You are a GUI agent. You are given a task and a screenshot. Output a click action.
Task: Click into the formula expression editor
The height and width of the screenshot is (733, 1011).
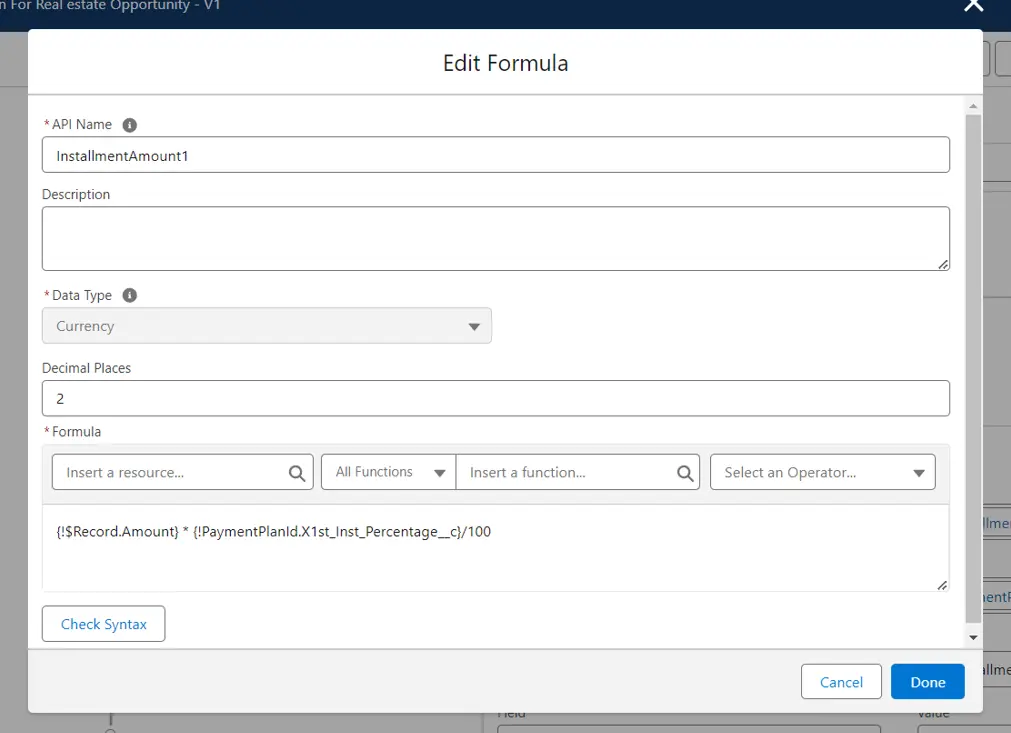[495, 548]
